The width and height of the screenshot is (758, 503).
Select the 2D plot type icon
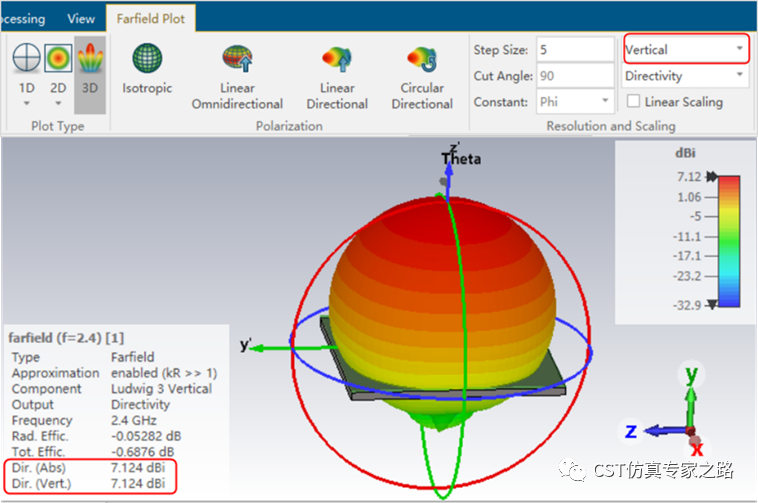tap(58, 57)
